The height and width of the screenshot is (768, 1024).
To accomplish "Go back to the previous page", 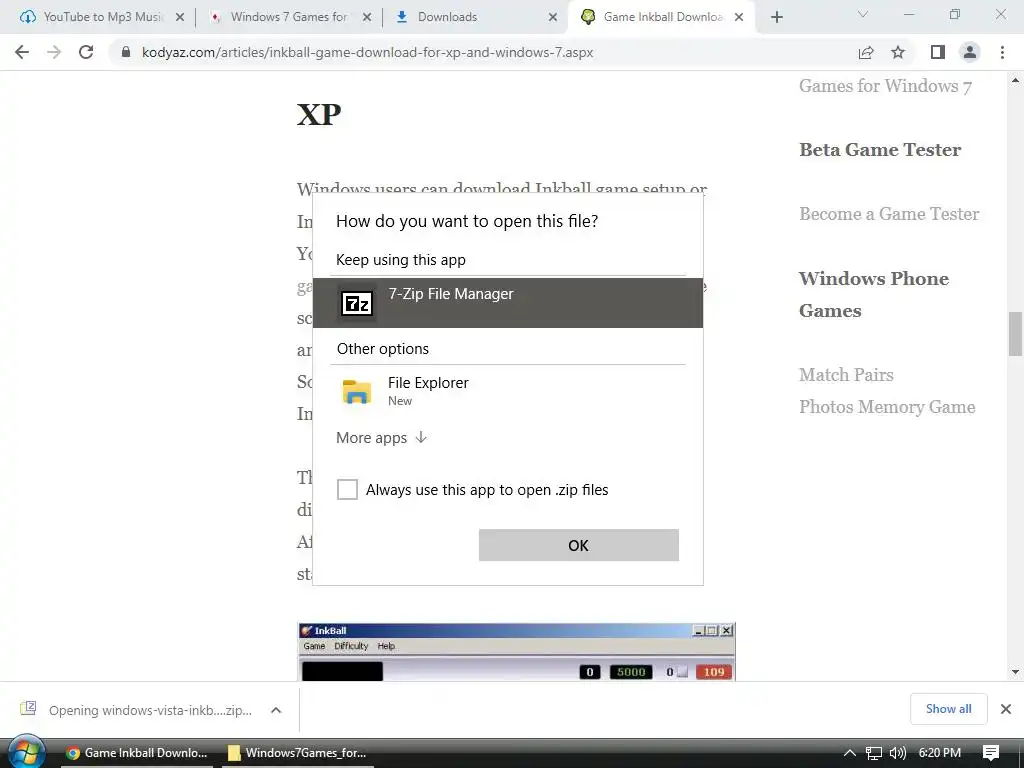I will click(22, 52).
